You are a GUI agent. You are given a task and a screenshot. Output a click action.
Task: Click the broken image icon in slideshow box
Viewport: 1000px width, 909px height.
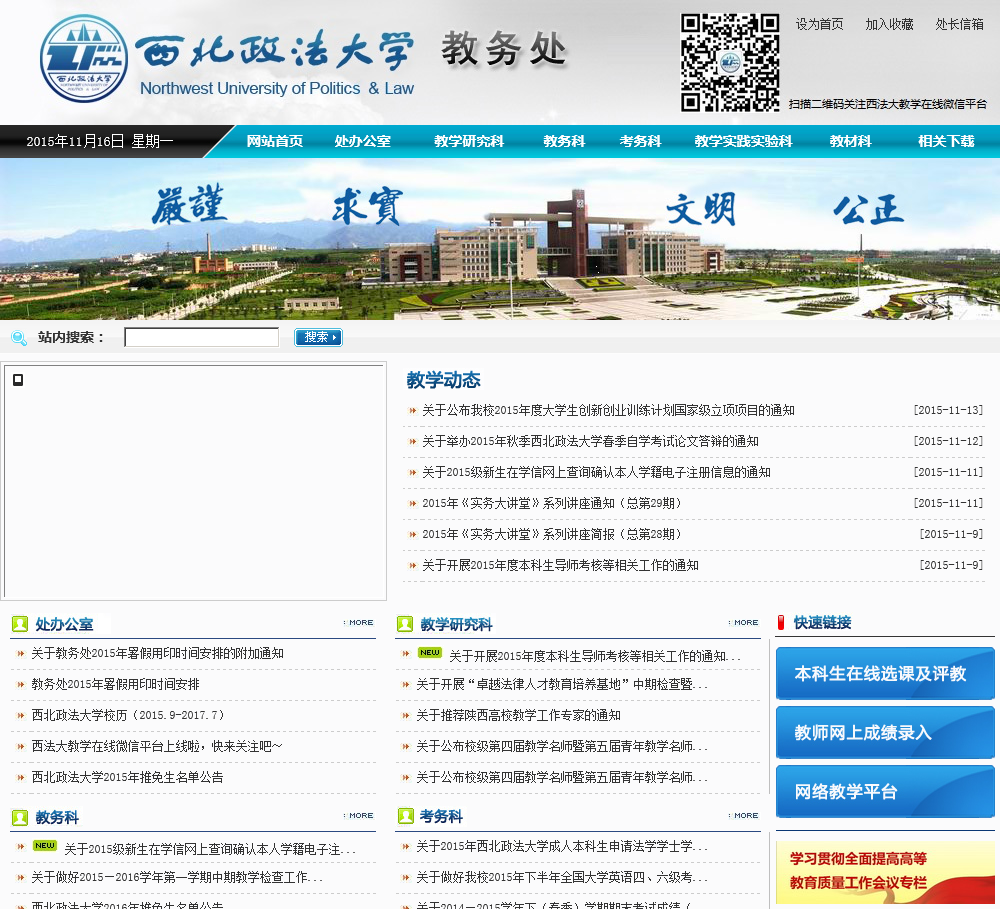pos(18,380)
